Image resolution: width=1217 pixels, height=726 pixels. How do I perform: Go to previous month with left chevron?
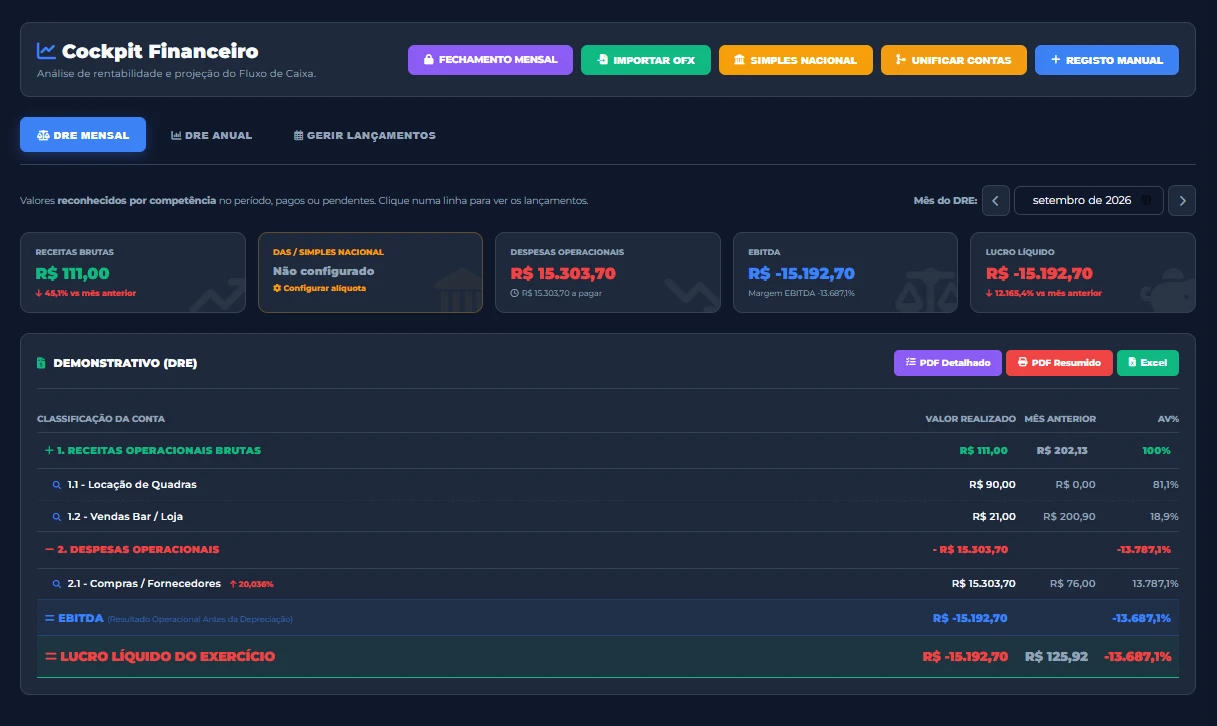click(x=995, y=200)
